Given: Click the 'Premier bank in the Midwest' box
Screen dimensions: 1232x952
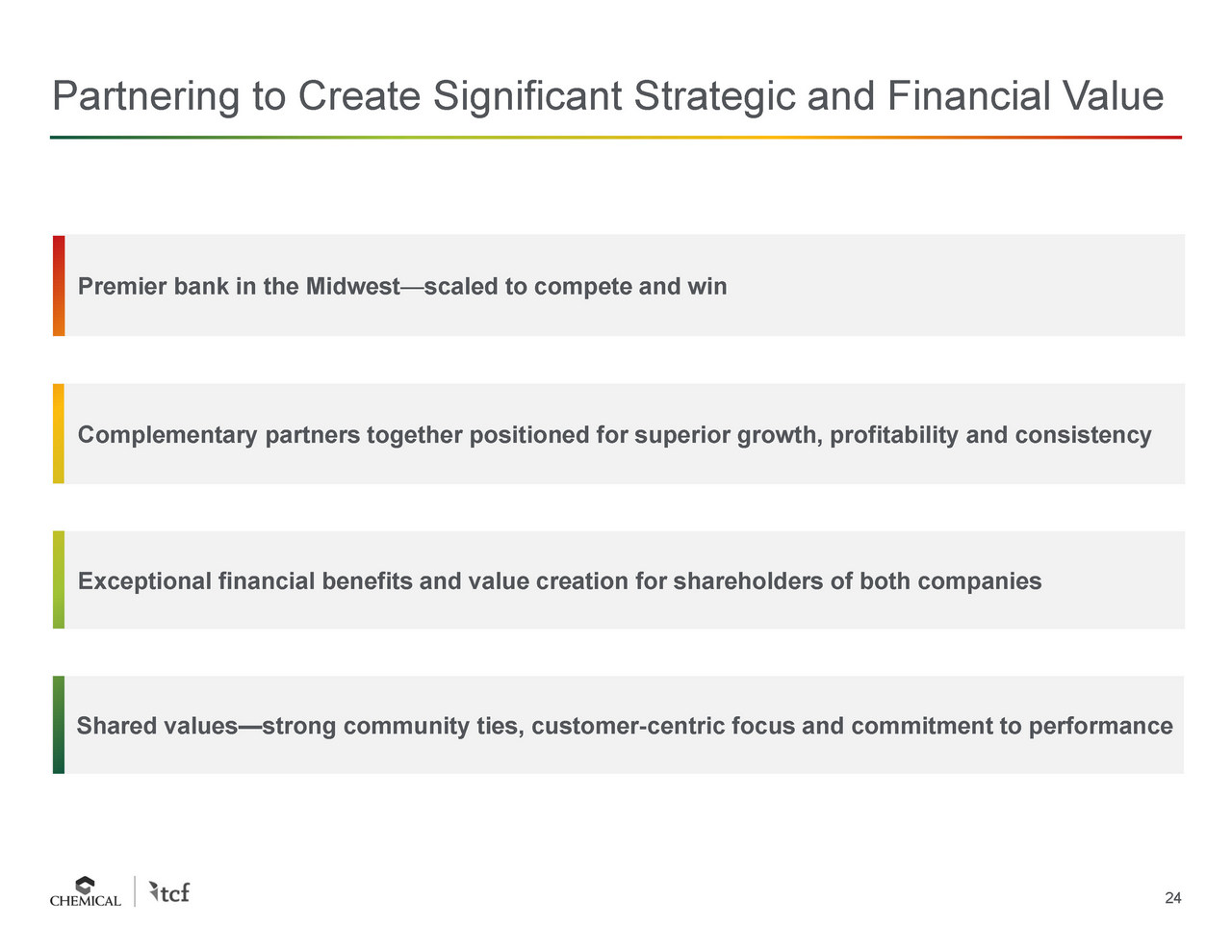Looking at the screenshot, I should click(619, 286).
